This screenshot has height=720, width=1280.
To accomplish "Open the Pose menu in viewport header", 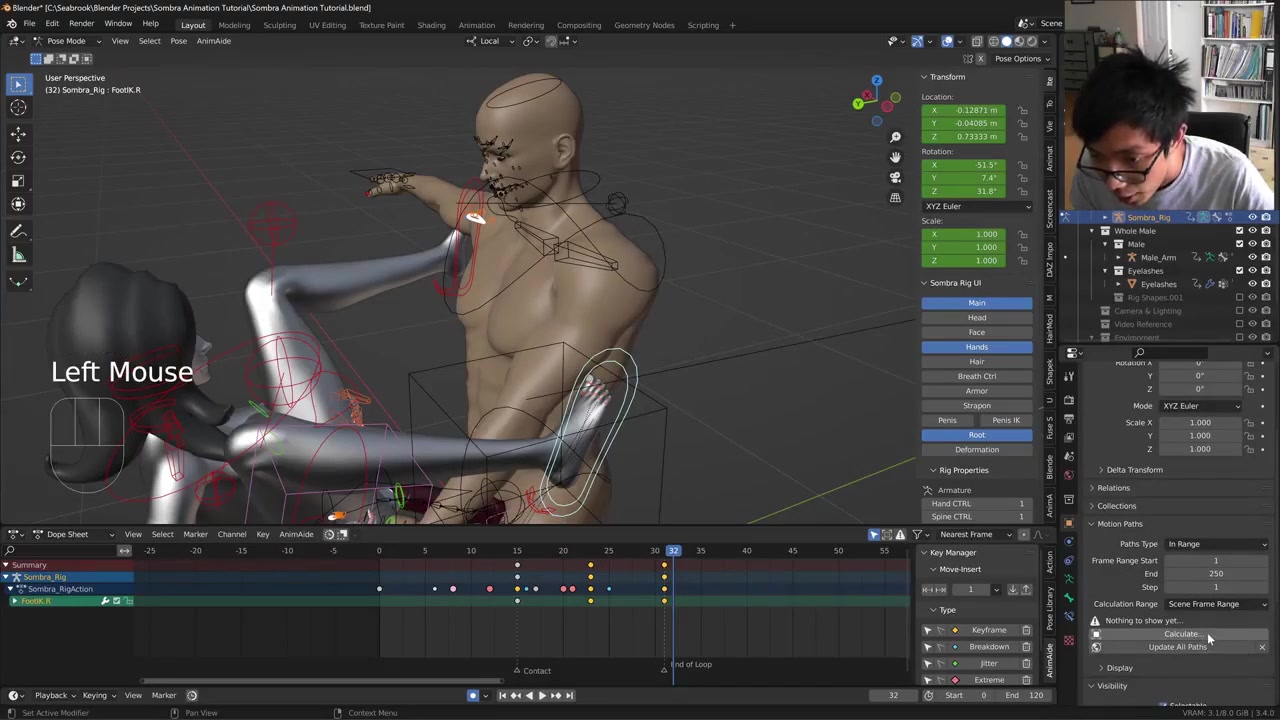I will (178, 41).
